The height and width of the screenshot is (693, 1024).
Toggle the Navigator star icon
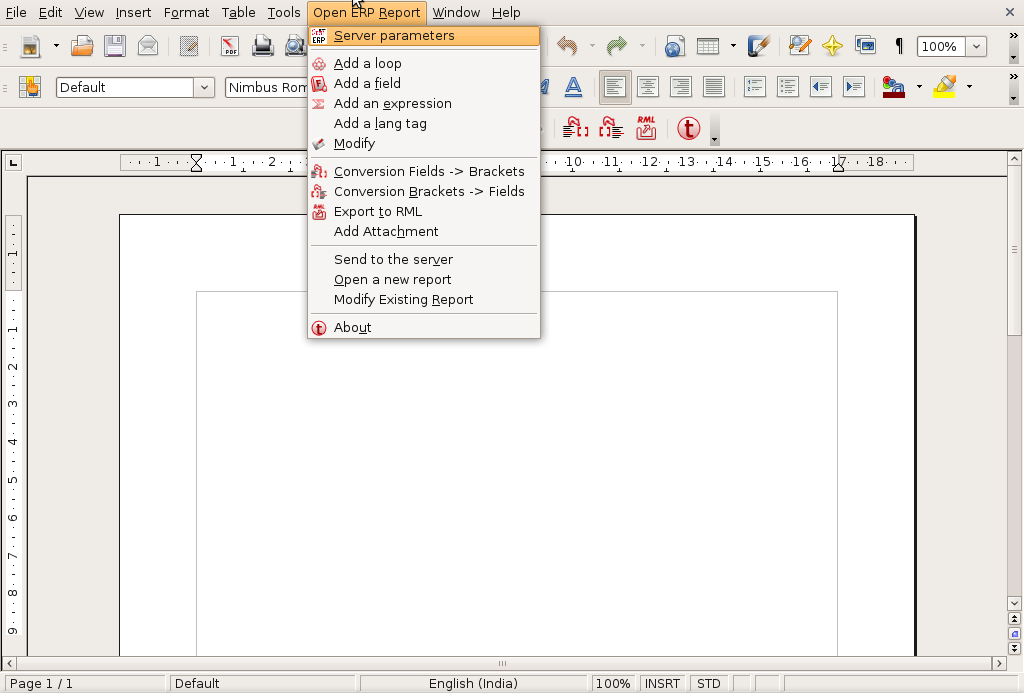pyautogui.click(x=832, y=46)
